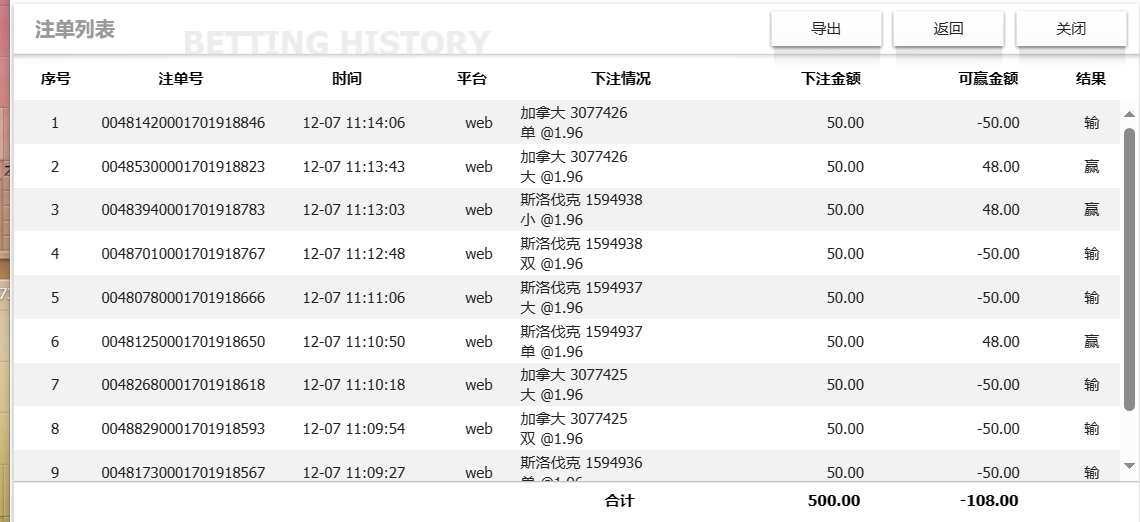Select row 2 order 00485300001701918823
Screen dimensions: 1140x522
pyautogui.click(x=183, y=167)
